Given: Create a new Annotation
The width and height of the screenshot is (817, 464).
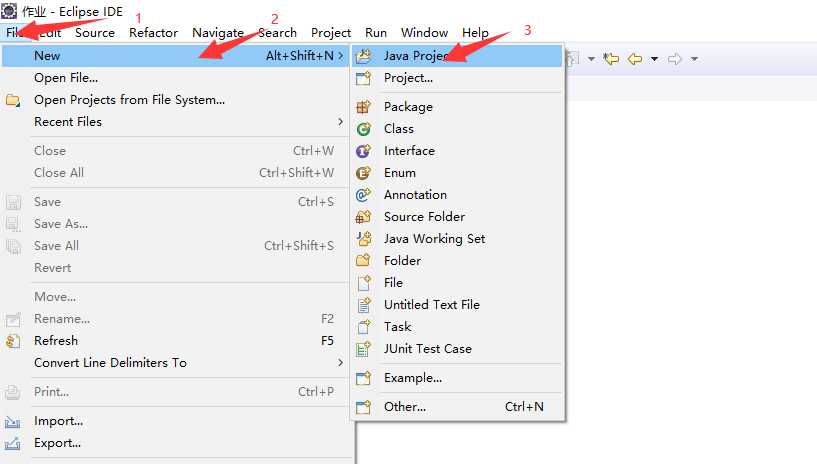Looking at the screenshot, I should pos(457,195).
